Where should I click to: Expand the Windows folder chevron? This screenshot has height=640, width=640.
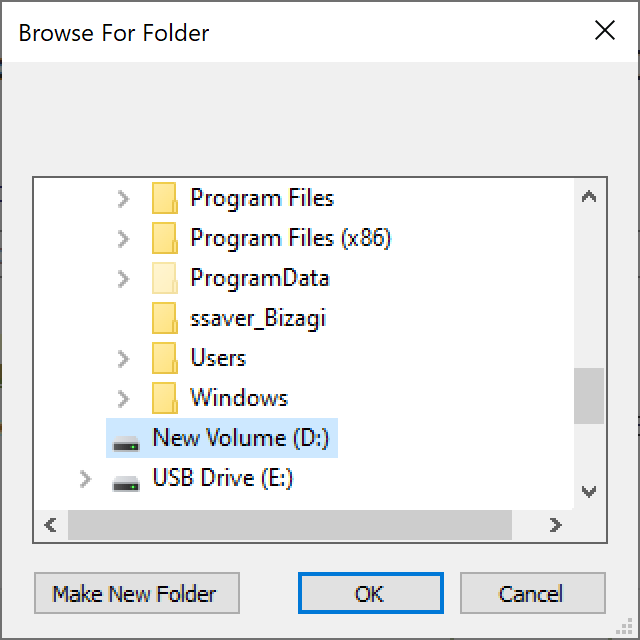pos(123,399)
